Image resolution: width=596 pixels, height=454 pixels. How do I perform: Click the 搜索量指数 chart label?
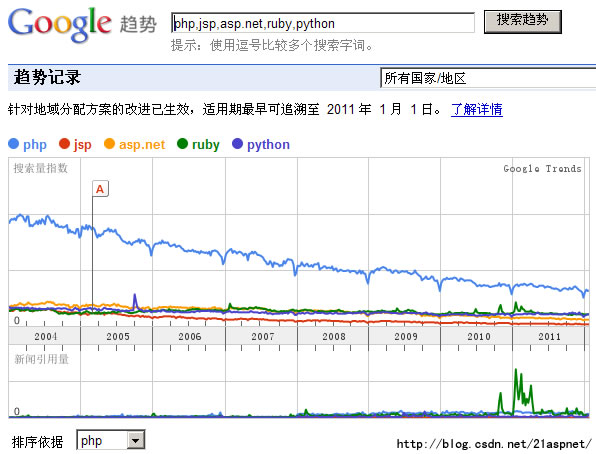tap(41, 168)
